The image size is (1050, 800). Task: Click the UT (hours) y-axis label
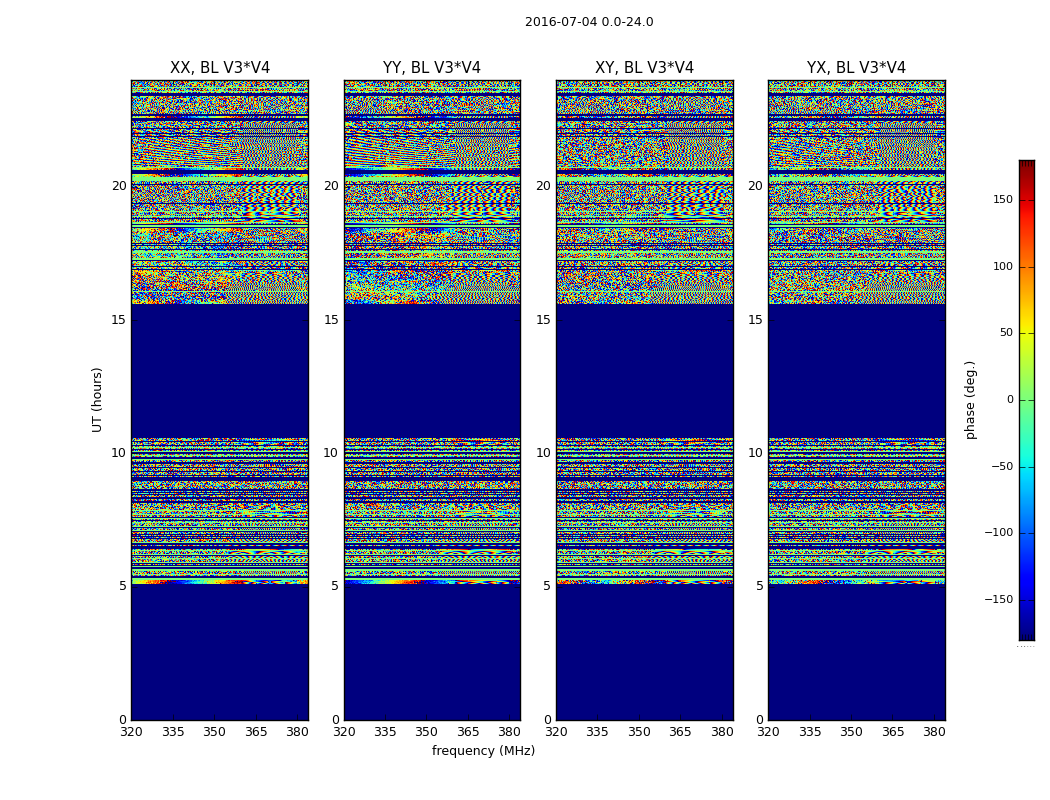pos(98,399)
